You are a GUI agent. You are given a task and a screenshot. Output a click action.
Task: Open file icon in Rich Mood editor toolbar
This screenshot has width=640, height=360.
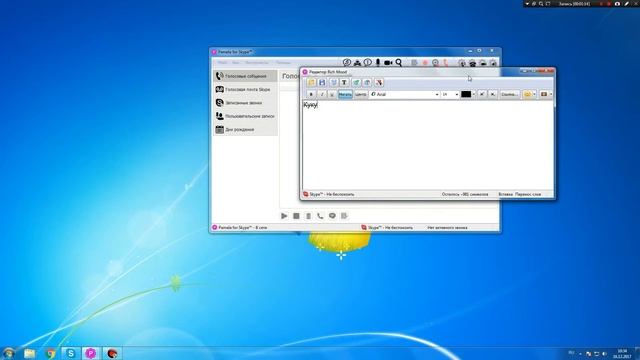coord(311,82)
